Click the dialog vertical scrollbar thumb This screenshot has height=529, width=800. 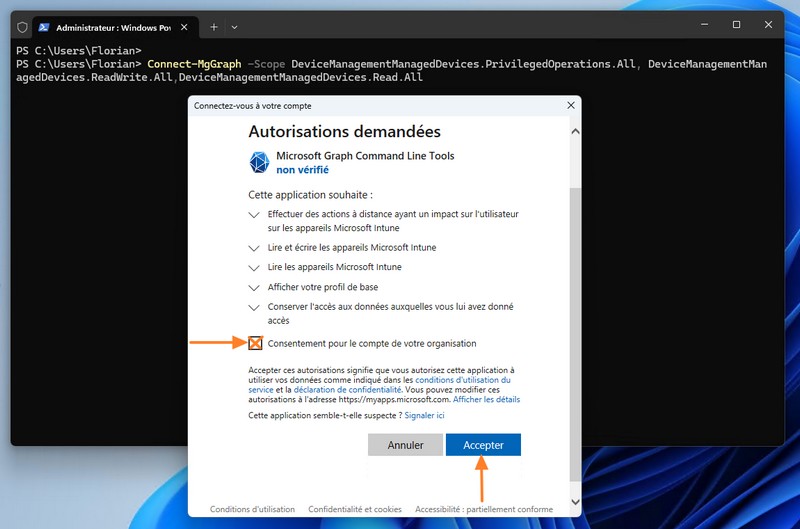coord(575,334)
